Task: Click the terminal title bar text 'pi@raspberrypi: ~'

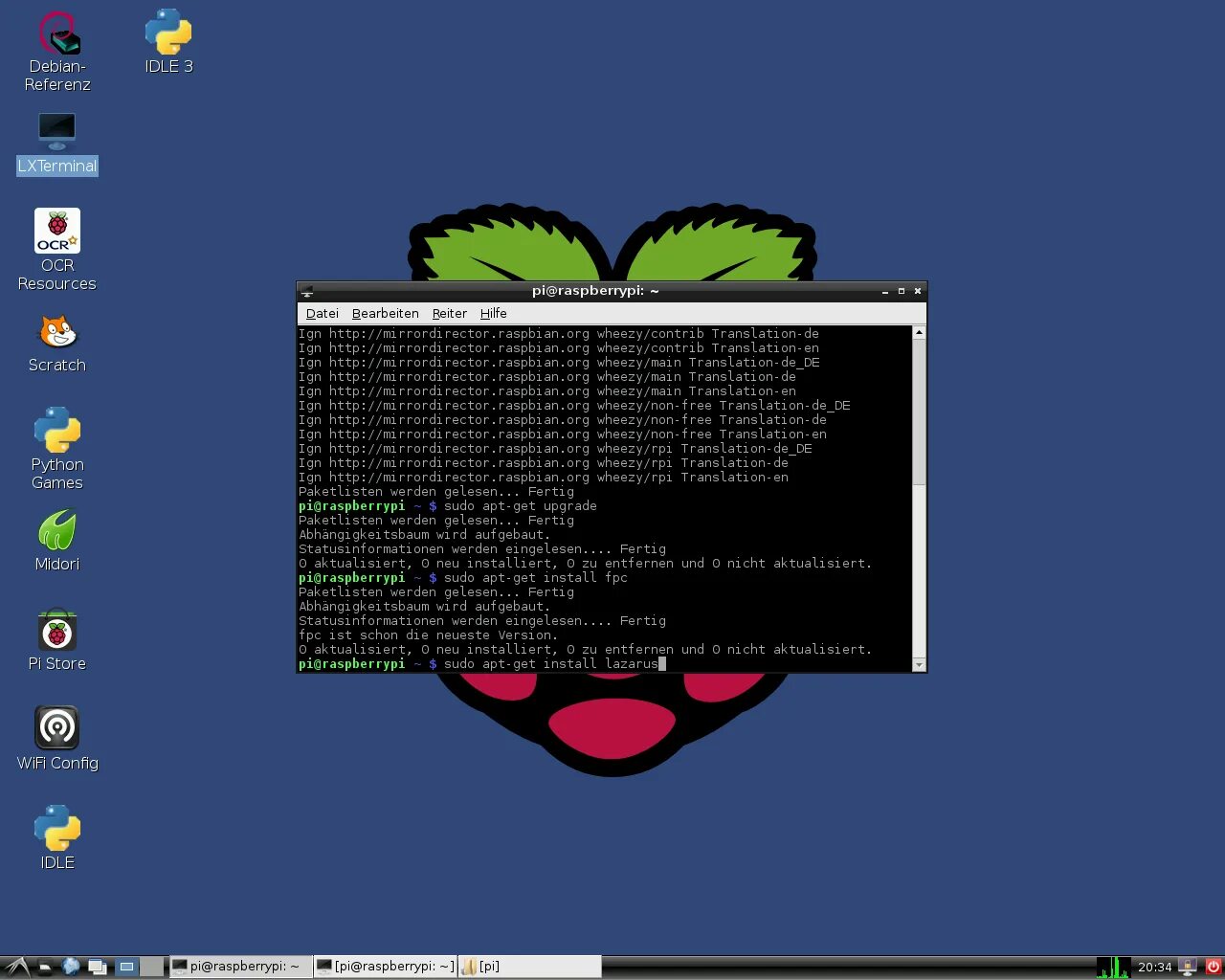Action: (595, 291)
